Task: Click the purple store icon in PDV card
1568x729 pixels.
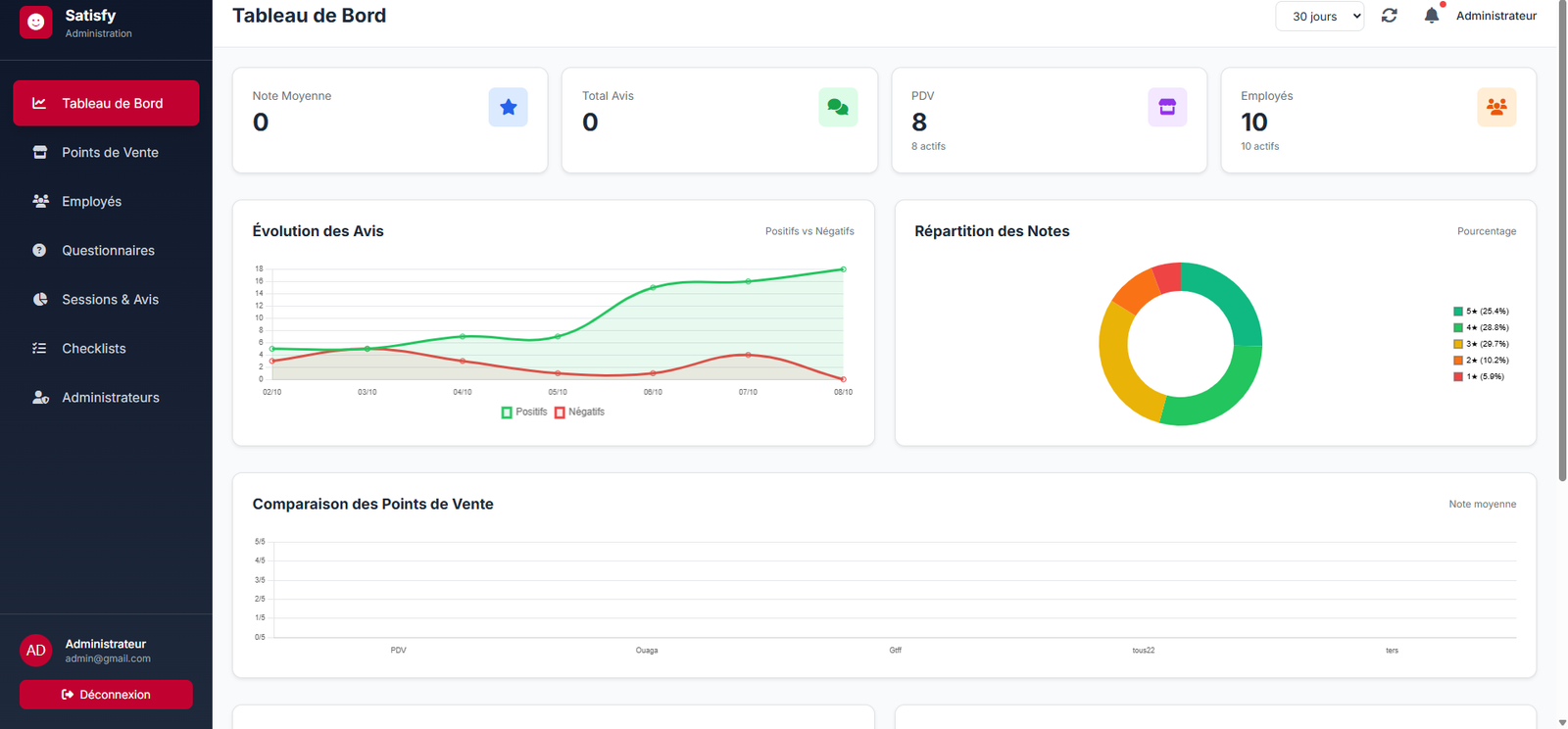Action: click(x=1167, y=107)
